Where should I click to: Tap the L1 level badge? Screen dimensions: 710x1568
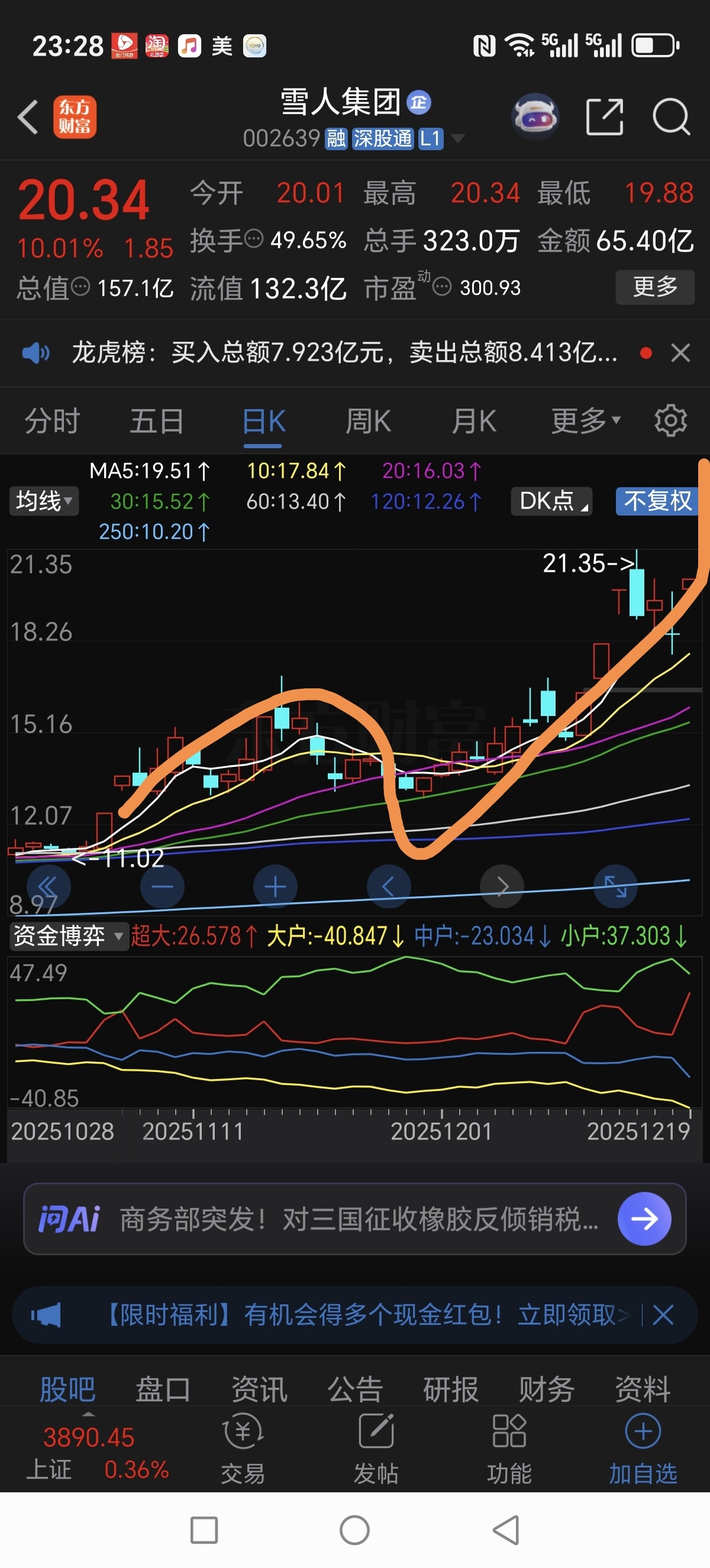coord(431,139)
